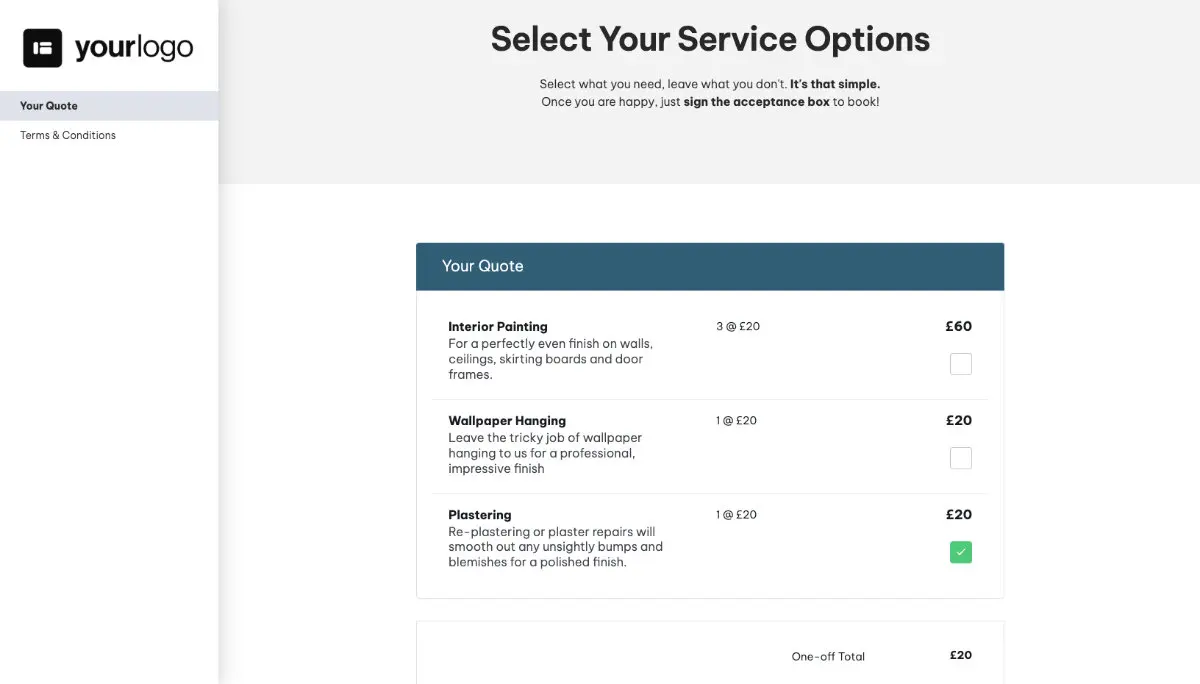Image resolution: width=1200 pixels, height=684 pixels.
Task: Click the green checkmark icon beside Plastering
Action: click(x=960, y=551)
